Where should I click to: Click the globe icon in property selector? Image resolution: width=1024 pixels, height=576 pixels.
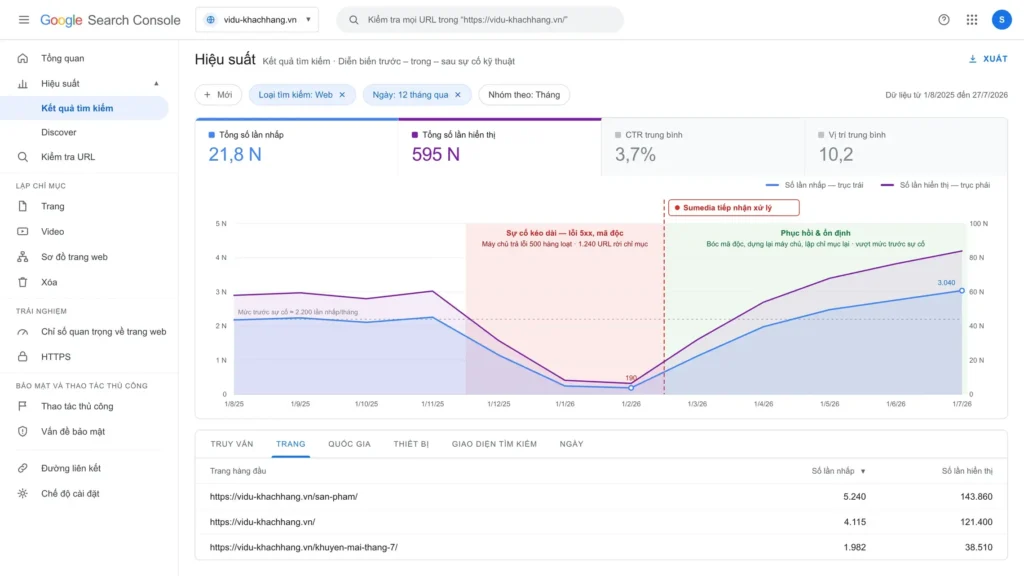210,20
